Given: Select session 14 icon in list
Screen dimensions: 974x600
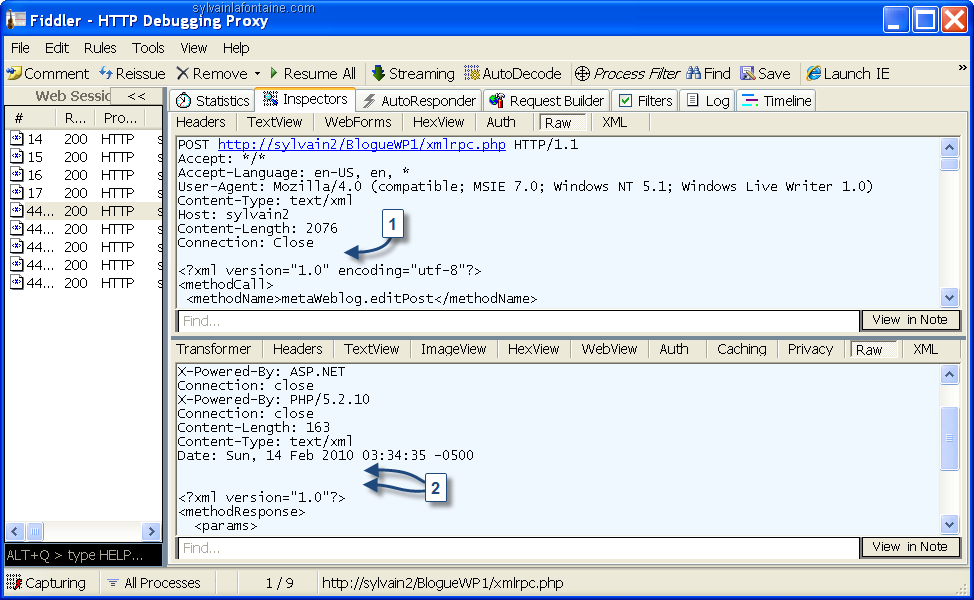Looking at the screenshot, I should point(17,139).
